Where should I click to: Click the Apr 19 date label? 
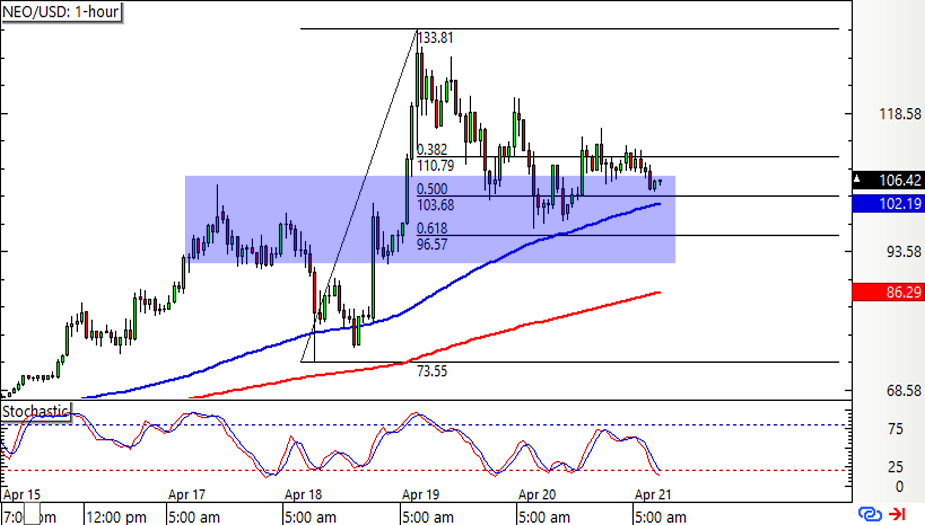(x=421, y=494)
